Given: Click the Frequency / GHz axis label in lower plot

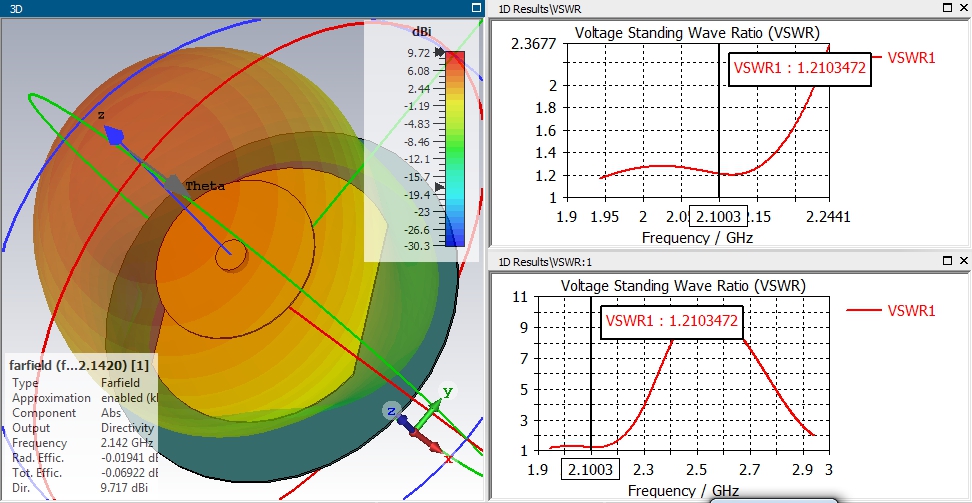Looking at the screenshot, I should (683, 491).
